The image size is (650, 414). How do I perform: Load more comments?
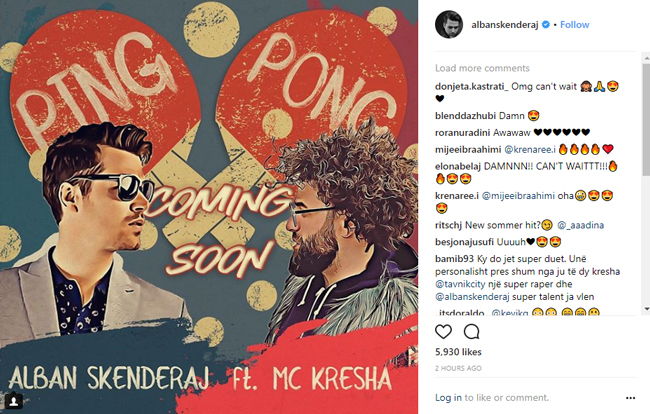(482, 68)
